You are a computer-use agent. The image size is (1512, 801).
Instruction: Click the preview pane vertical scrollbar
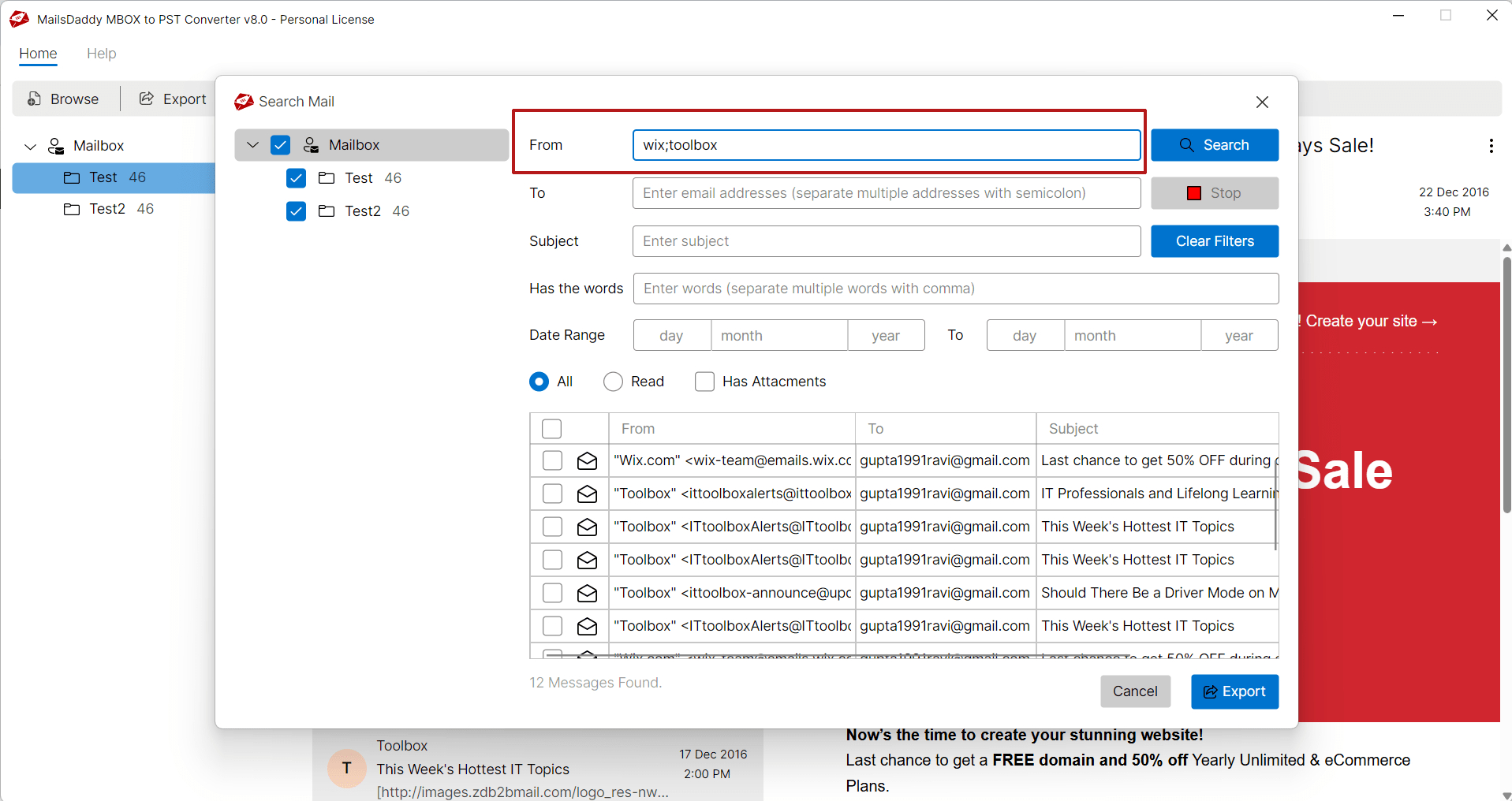(1506, 385)
